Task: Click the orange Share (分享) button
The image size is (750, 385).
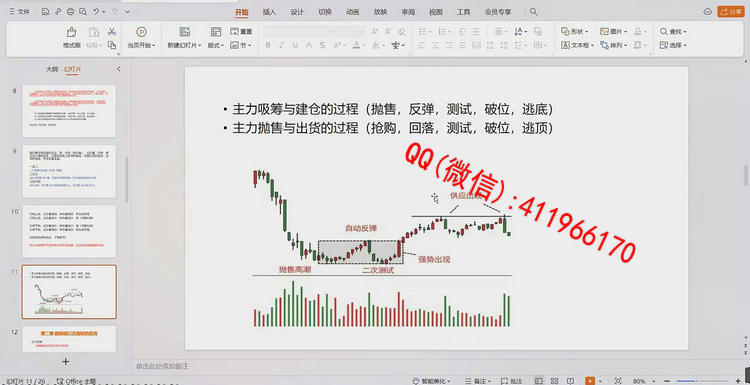Action: tap(731, 11)
